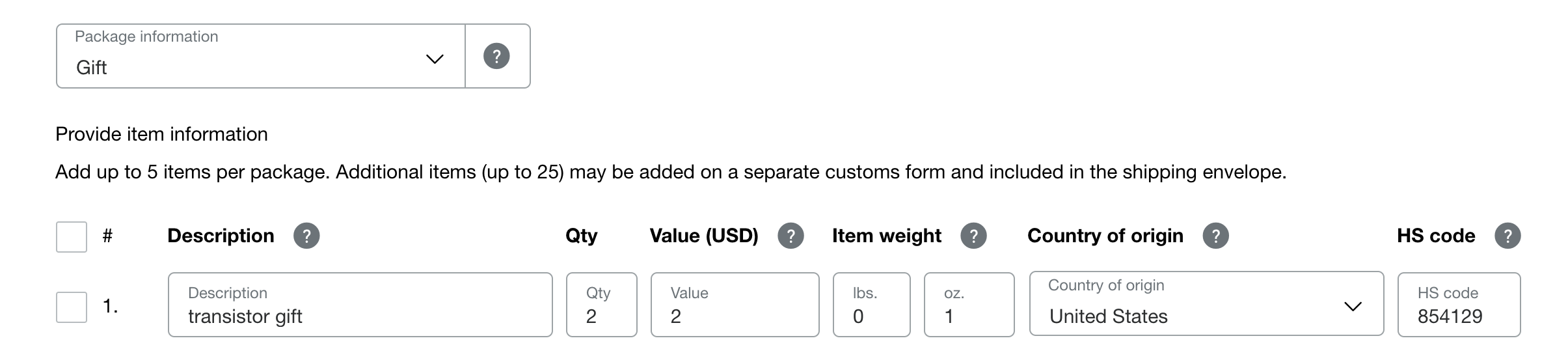Open Item weight help icon
Viewport: 1568px width, 349px height.
click(974, 236)
